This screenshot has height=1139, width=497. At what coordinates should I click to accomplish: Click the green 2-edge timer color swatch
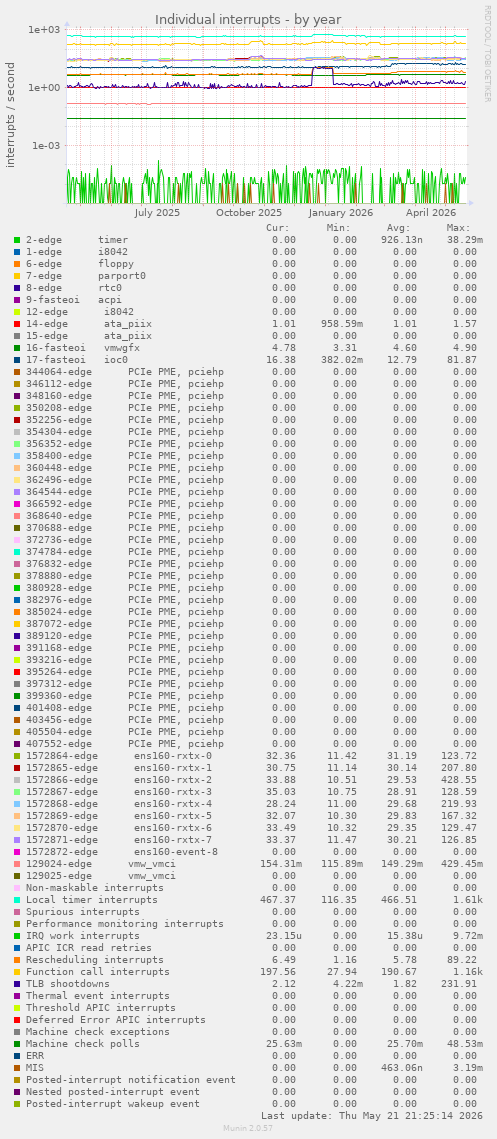17,240
